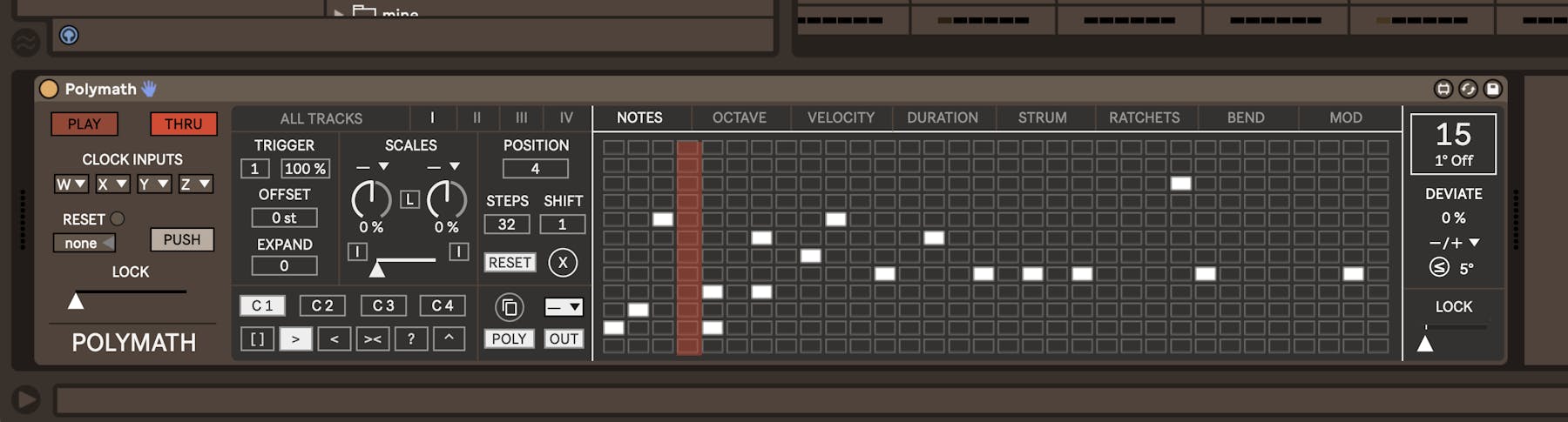Toggle the PLAY button
Viewport: 1568px width, 422px height.
coord(84,124)
